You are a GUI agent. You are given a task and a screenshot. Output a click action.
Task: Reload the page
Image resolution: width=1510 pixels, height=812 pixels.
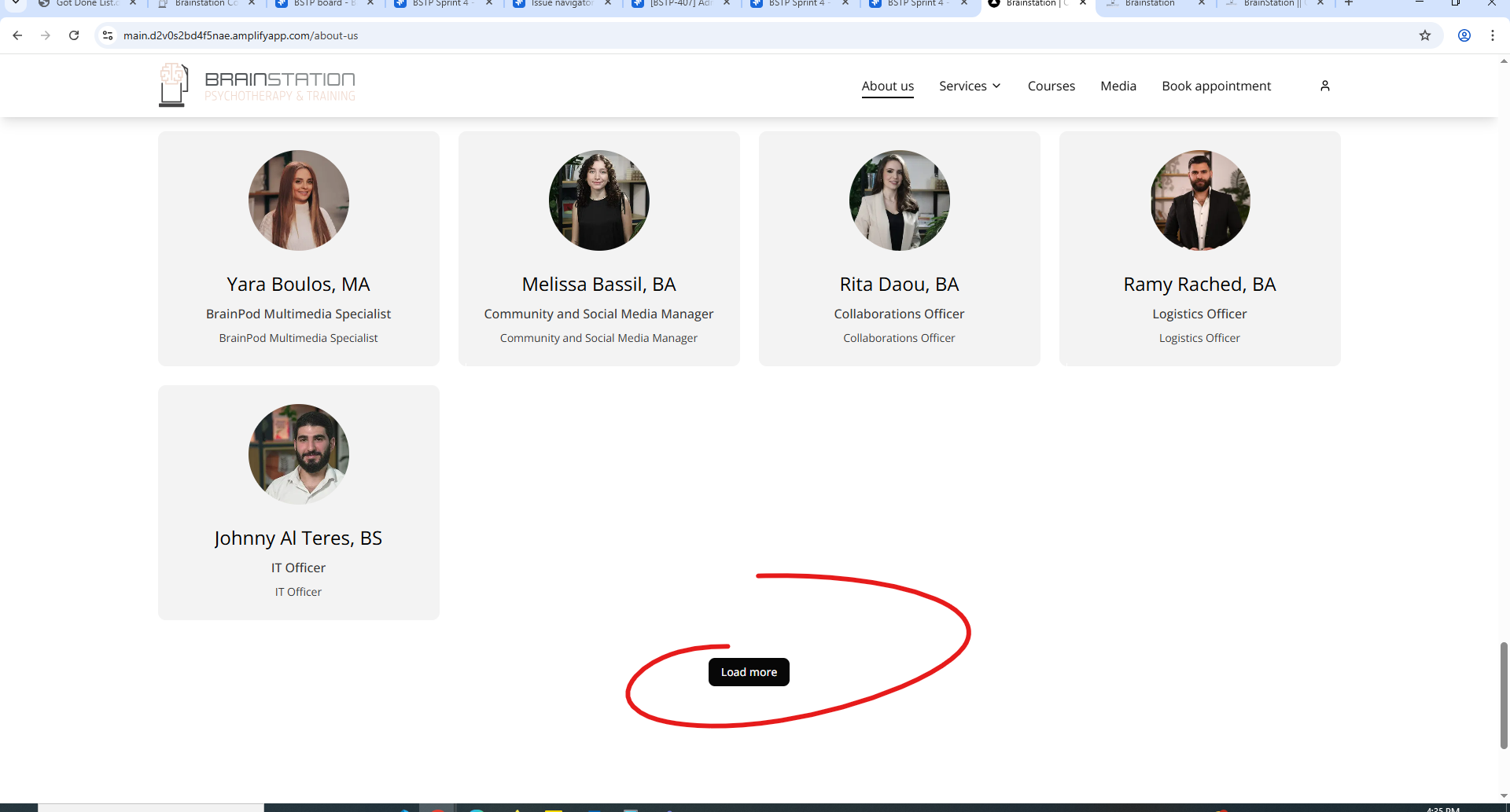(74, 35)
